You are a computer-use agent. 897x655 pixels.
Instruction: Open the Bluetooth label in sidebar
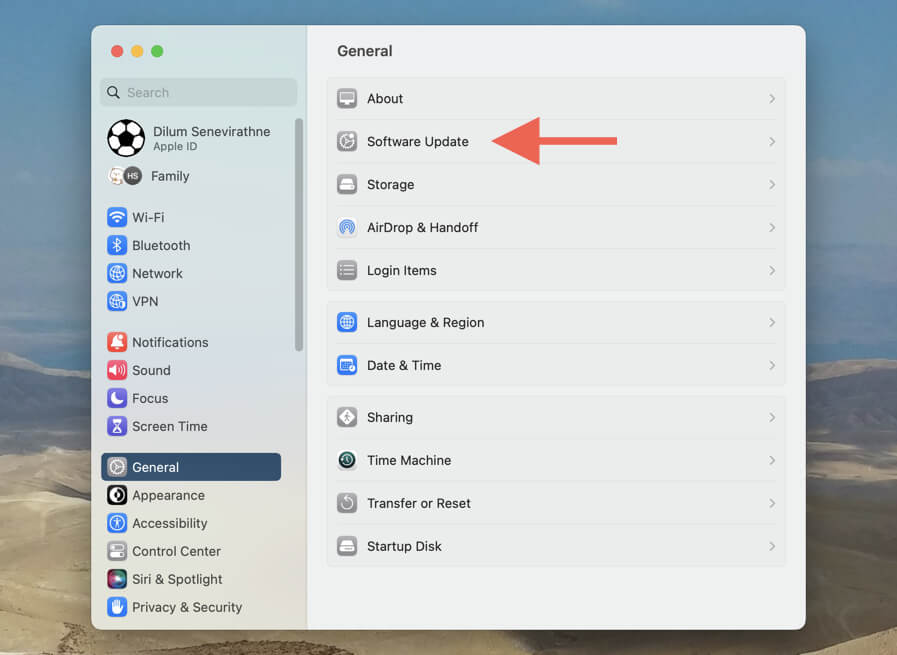coord(161,245)
